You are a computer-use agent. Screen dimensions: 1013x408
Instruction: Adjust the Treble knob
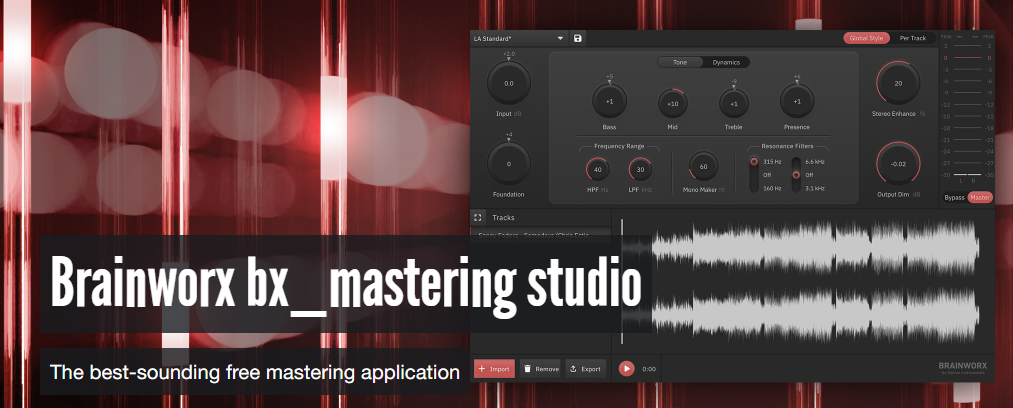tap(734, 103)
